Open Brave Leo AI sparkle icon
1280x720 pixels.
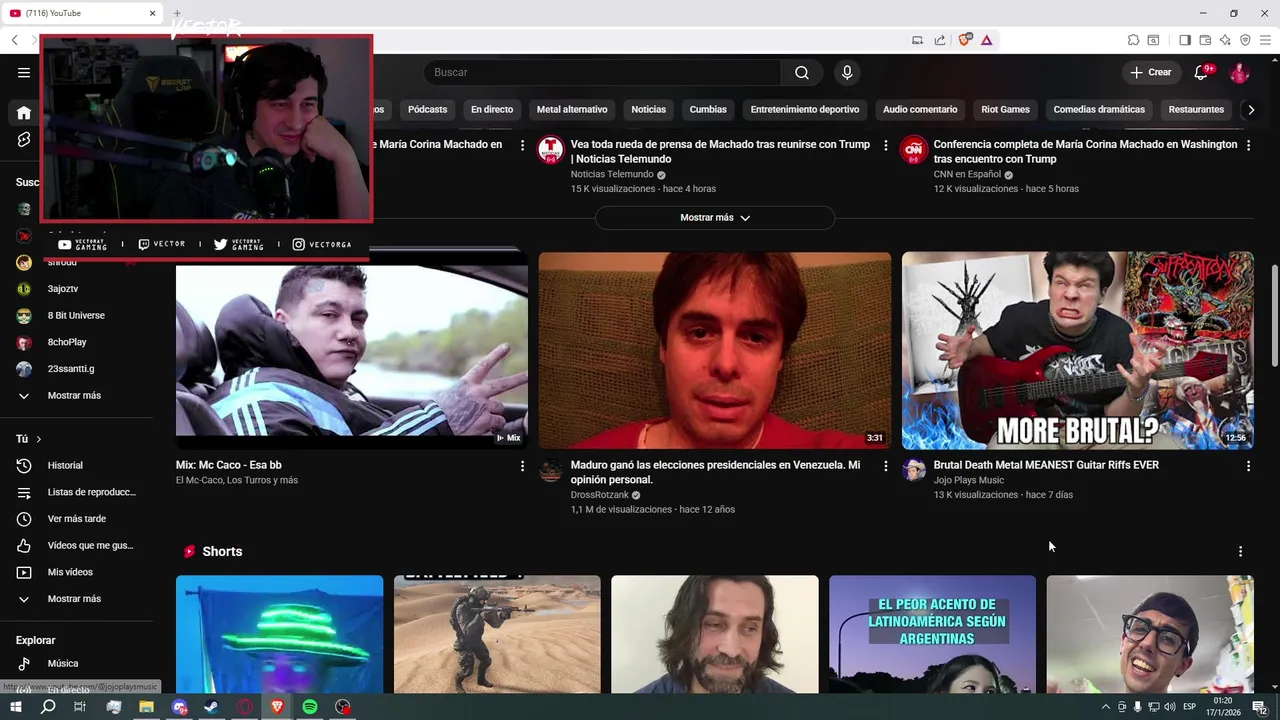(1225, 40)
